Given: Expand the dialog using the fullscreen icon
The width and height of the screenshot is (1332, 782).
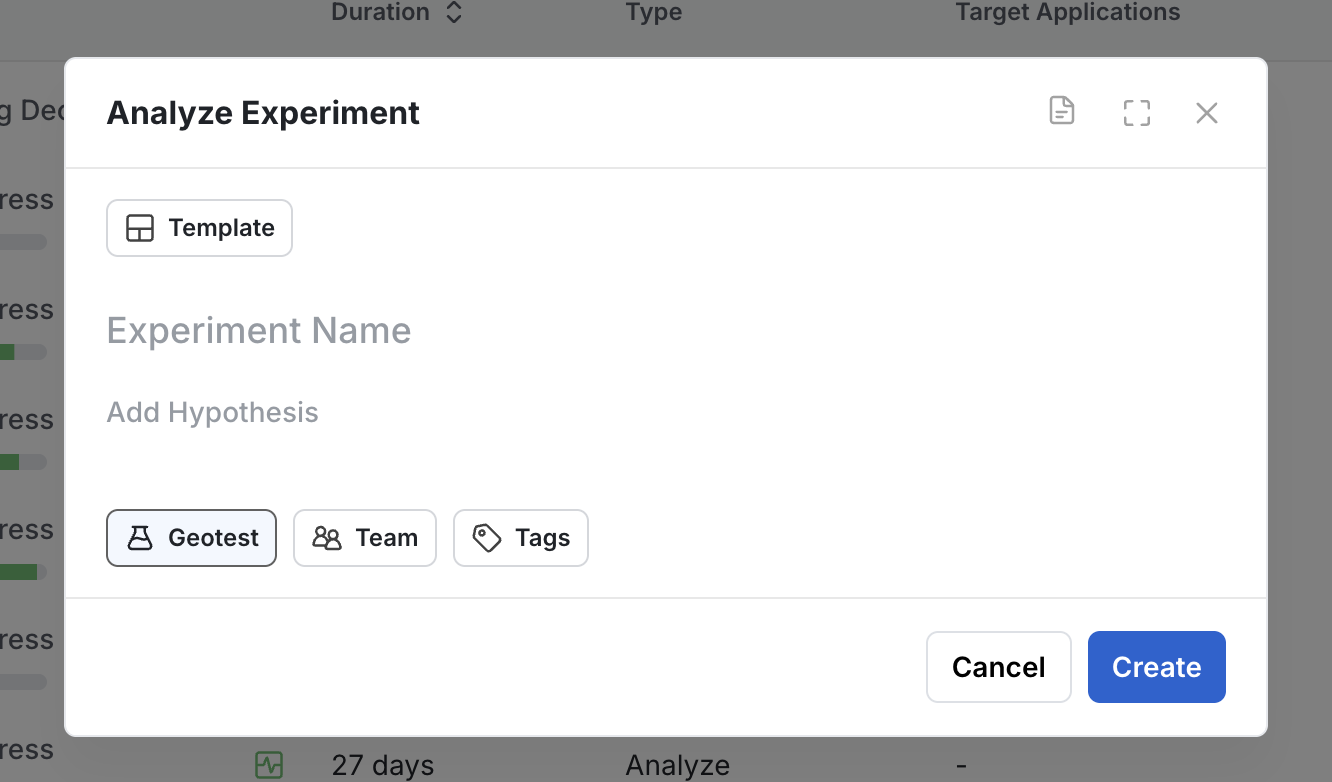Looking at the screenshot, I should tap(1136, 113).
